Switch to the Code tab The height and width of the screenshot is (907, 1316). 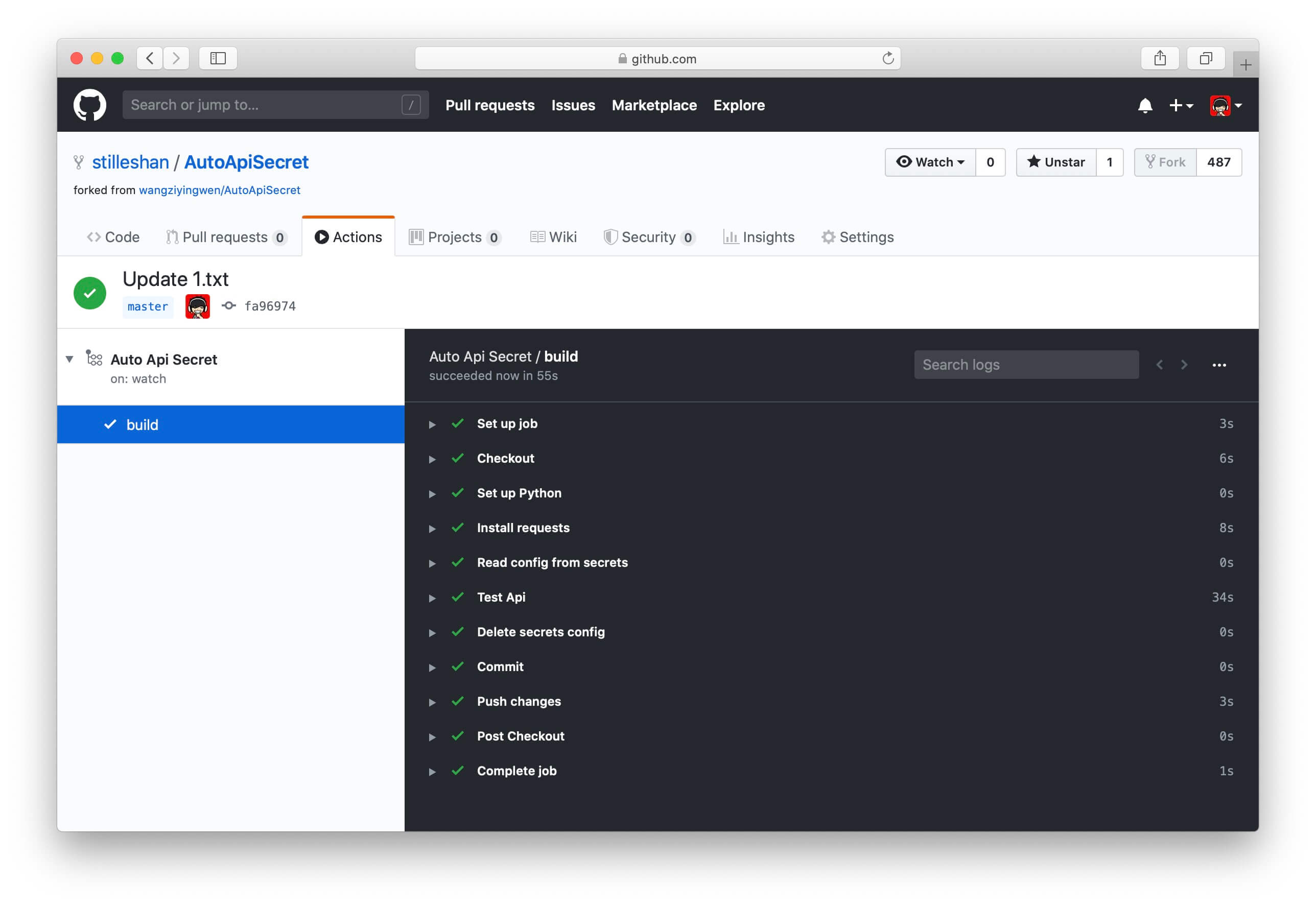113,237
